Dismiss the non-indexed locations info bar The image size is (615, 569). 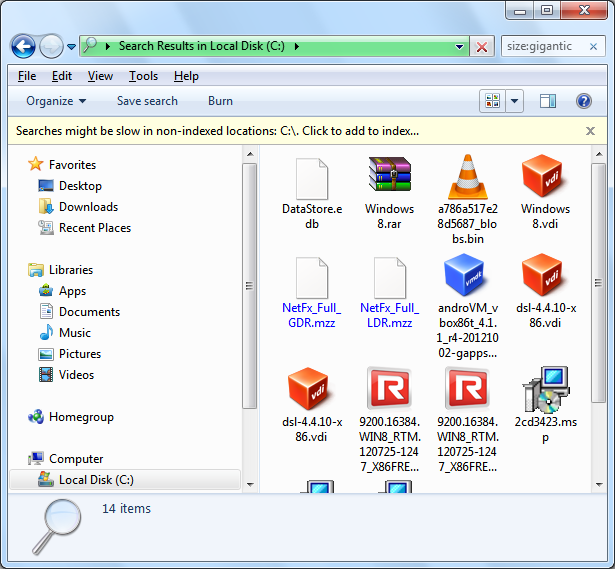591,131
